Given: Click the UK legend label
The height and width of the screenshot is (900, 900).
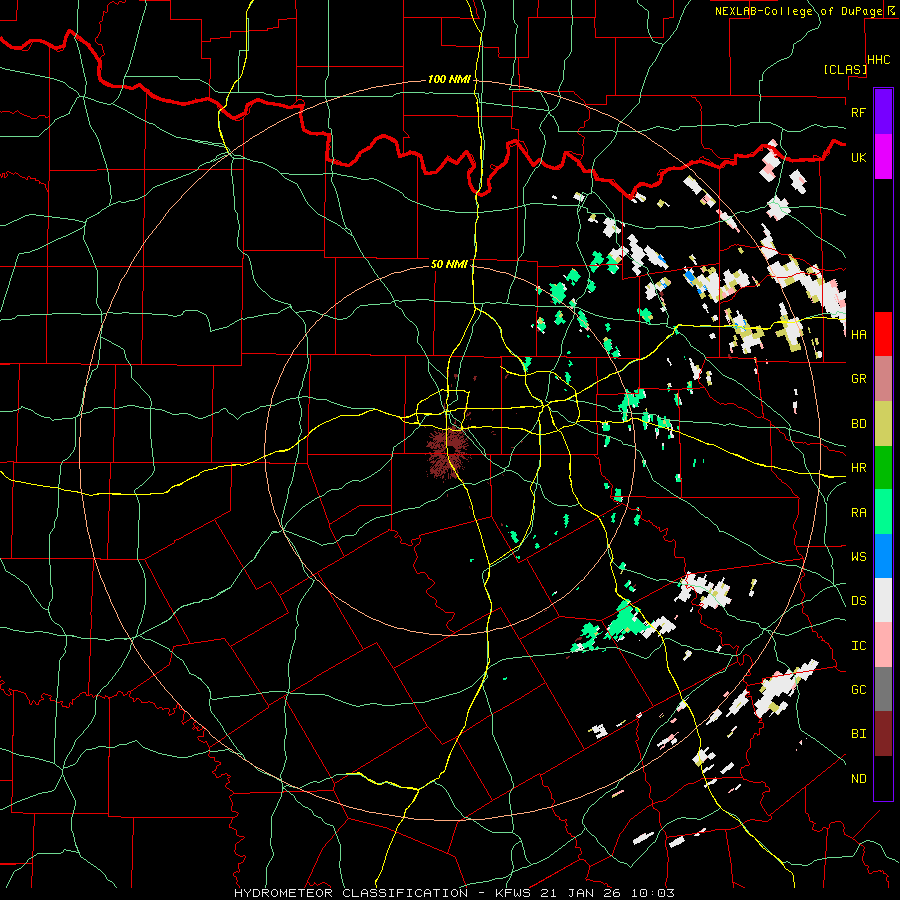Looking at the screenshot, I should tap(859, 157).
